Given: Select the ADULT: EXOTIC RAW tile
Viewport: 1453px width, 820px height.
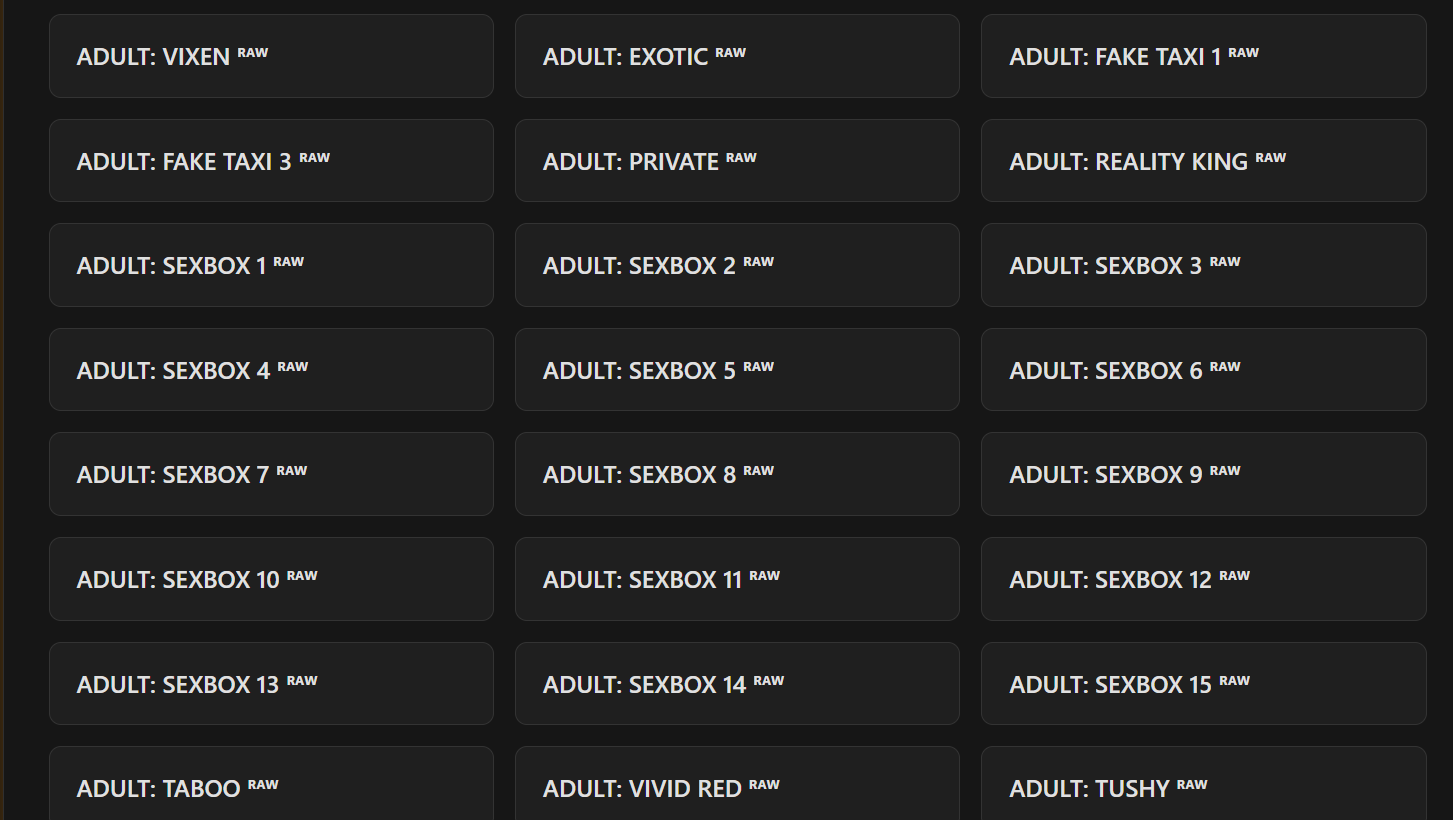Looking at the screenshot, I should pyautogui.click(x=737, y=56).
